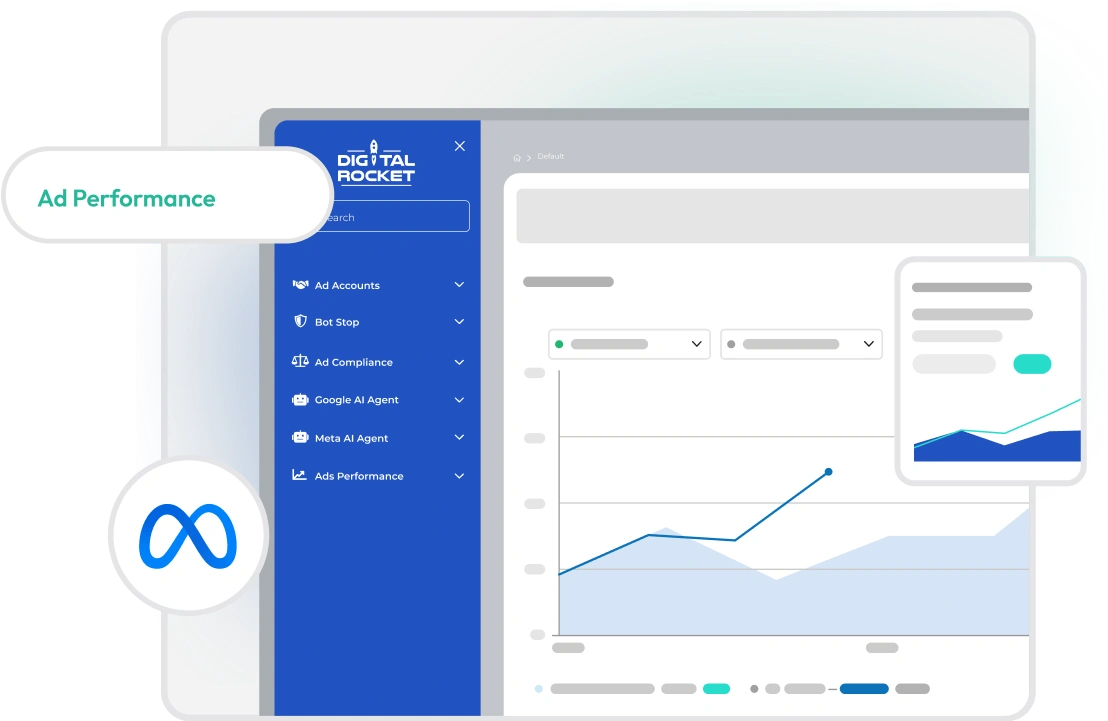Toggle the teal button on the popup card
The height and width of the screenshot is (721, 1108).
point(1032,364)
